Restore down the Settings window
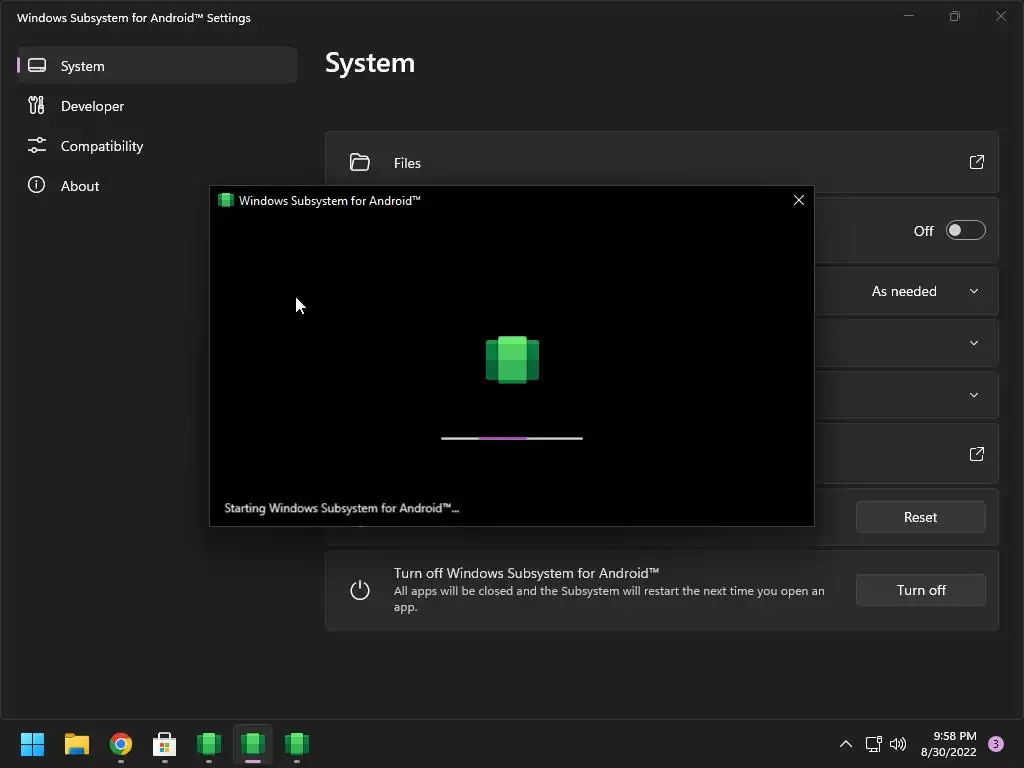This screenshot has width=1024, height=768. (955, 16)
